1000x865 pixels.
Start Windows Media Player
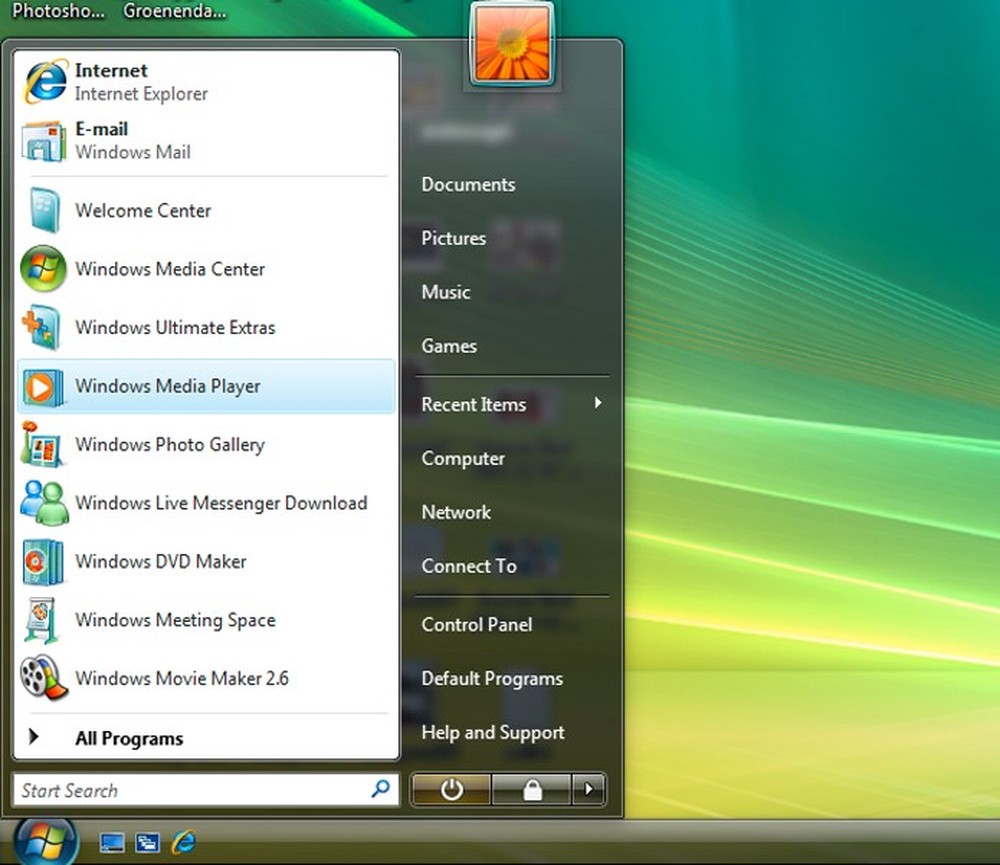tap(166, 386)
